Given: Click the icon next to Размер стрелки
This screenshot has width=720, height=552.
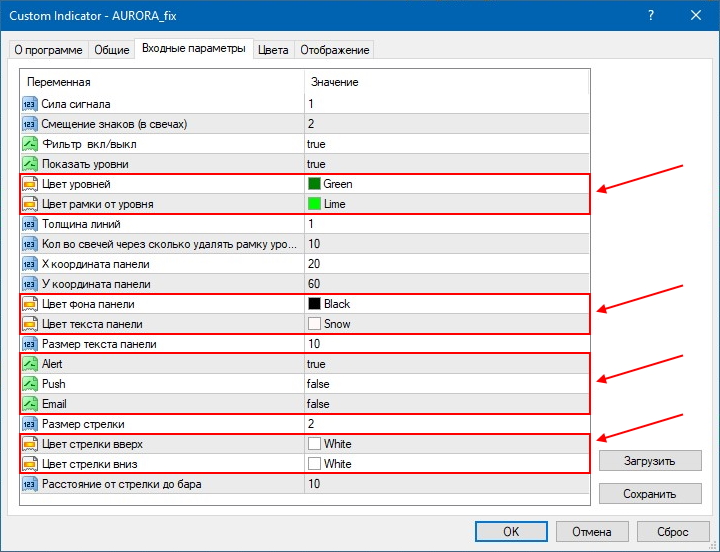Looking at the screenshot, I should click(30, 424).
